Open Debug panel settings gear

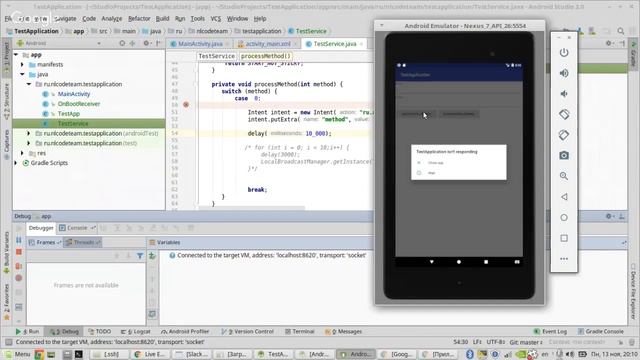609,216
